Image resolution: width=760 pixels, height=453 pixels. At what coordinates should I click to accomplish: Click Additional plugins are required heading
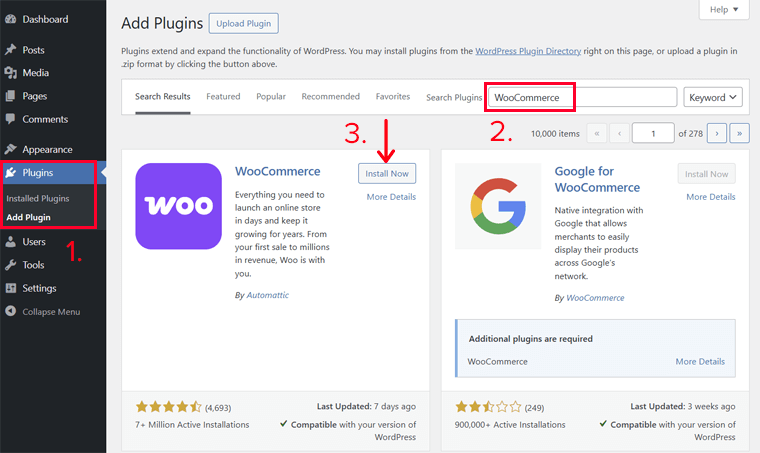tap(531, 339)
